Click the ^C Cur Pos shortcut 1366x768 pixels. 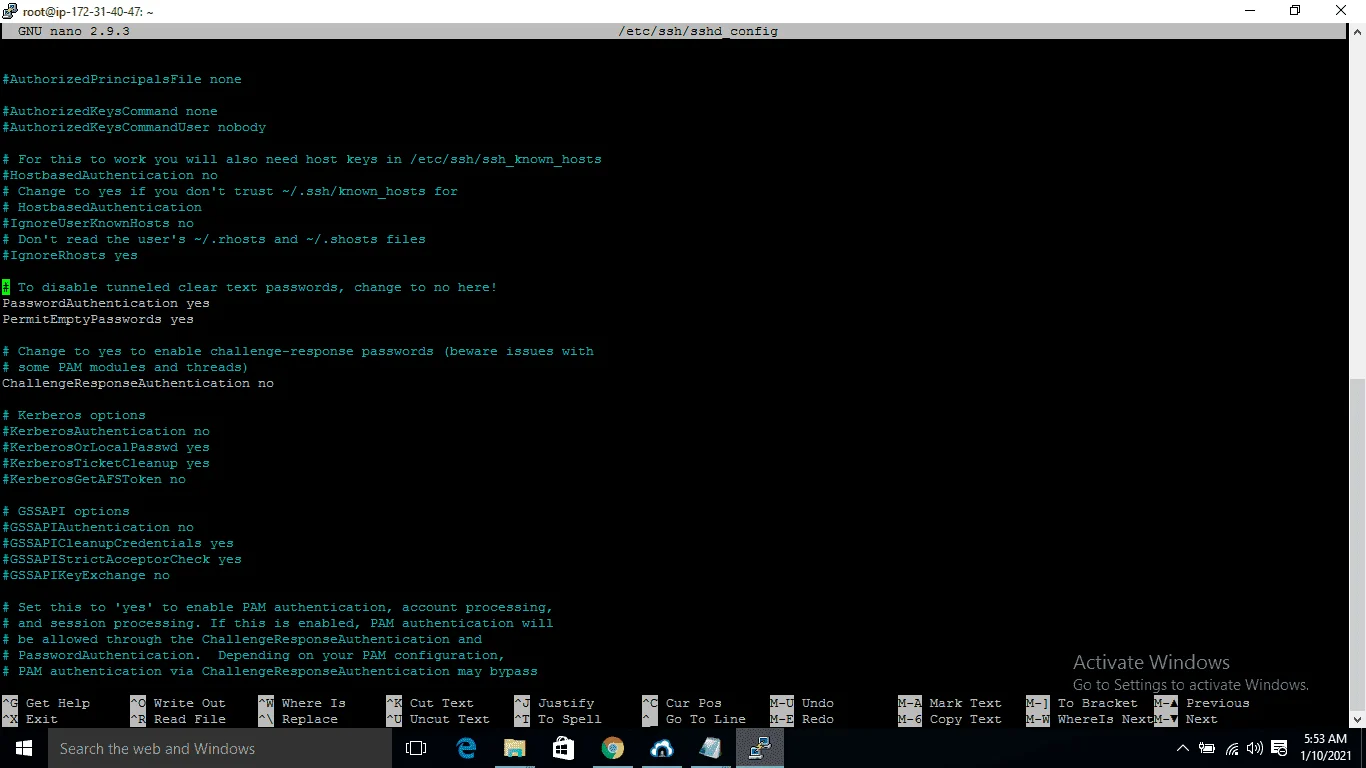click(682, 703)
